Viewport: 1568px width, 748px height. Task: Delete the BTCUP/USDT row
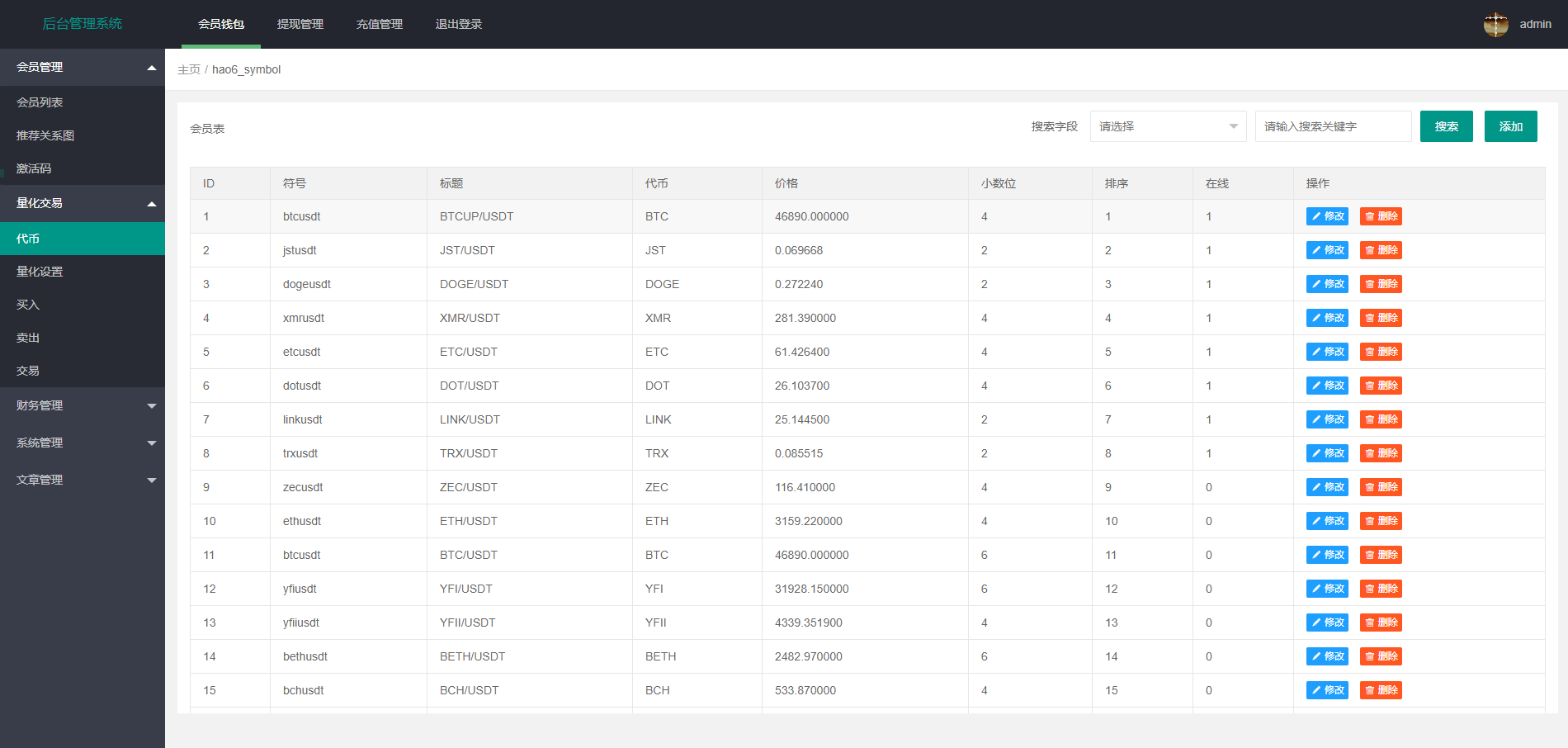click(x=1381, y=216)
